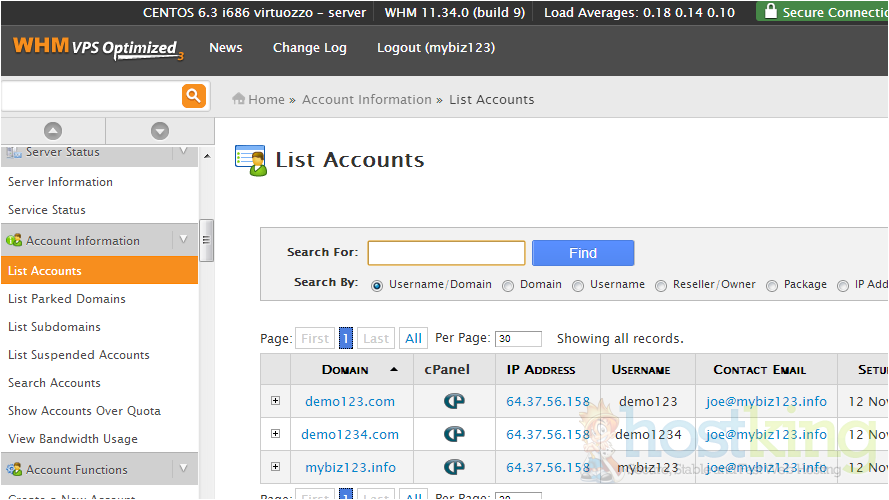Click the sidebar vertical scrollbar handle

(x=207, y=240)
